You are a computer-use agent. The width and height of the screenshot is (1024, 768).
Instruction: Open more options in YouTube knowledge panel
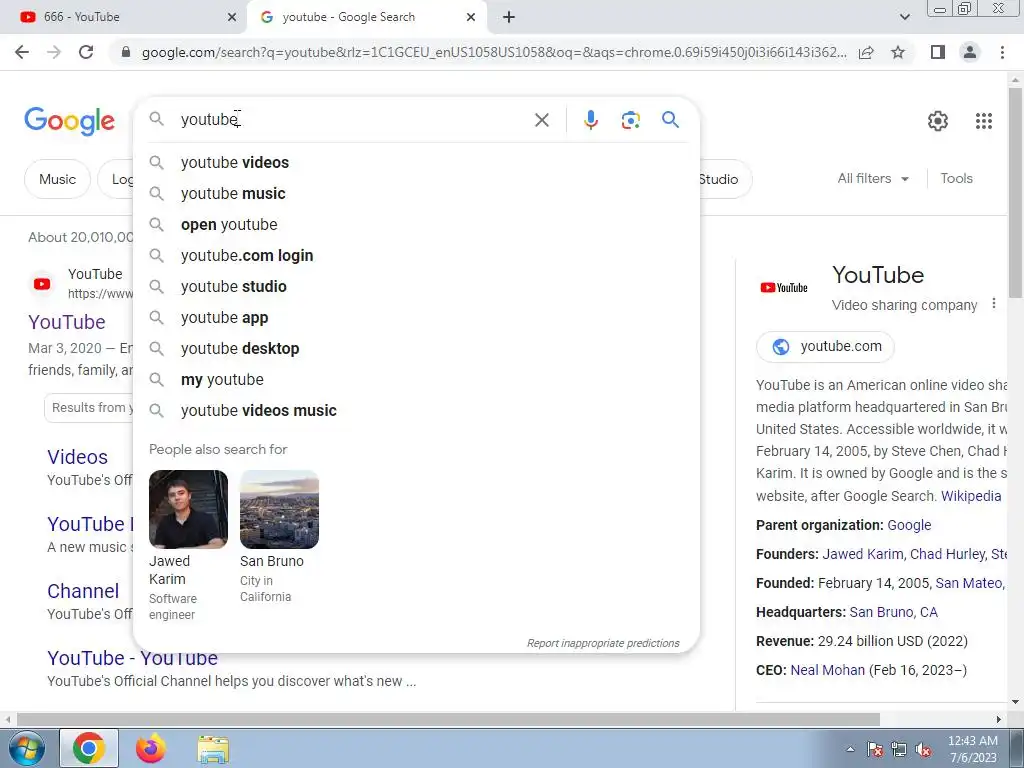(x=993, y=304)
